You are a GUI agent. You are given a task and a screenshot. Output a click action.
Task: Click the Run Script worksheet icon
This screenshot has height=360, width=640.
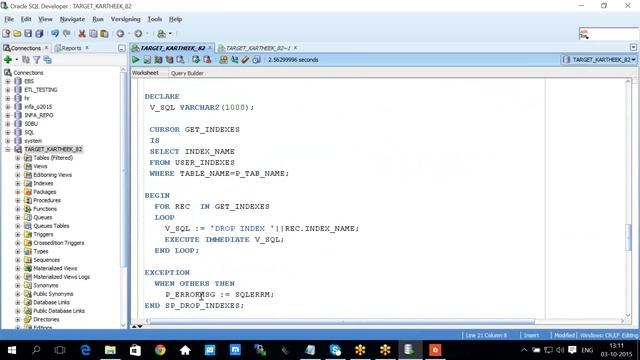[x=147, y=60]
